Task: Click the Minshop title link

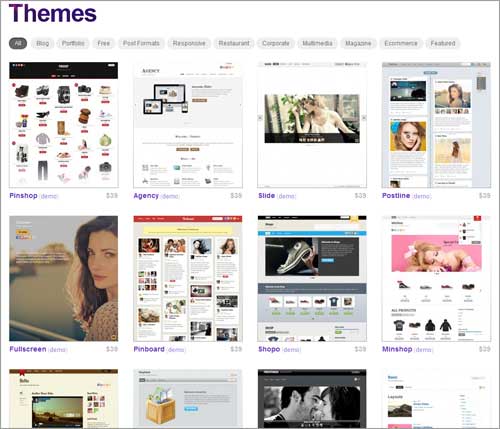Action: 397,349
